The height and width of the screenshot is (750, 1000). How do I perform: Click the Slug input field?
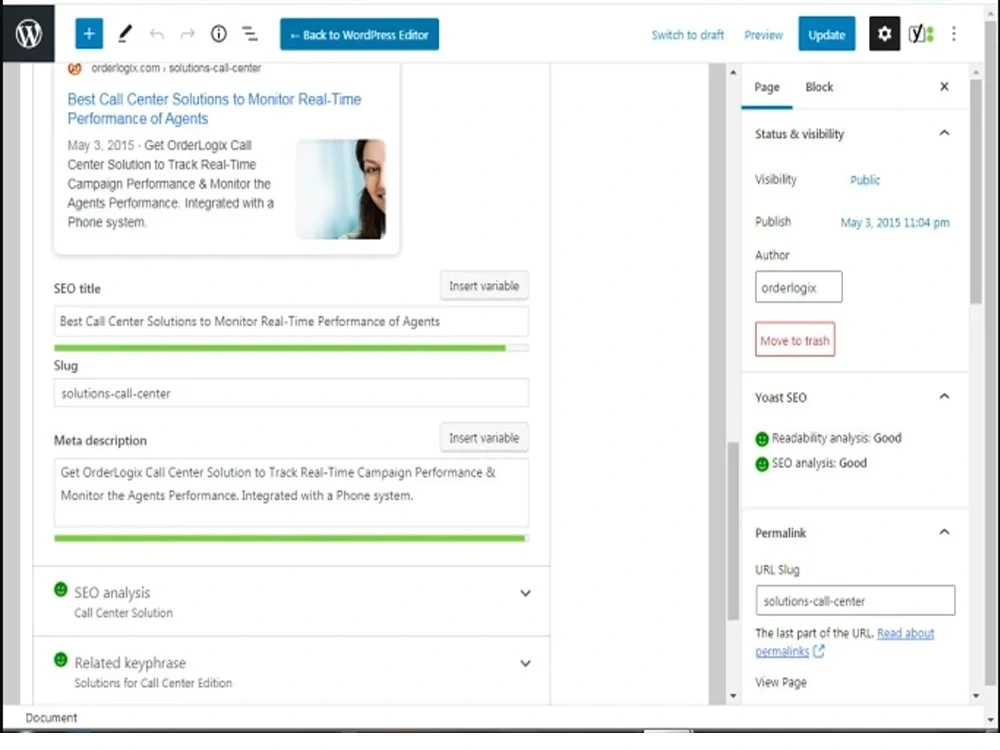pos(291,393)
